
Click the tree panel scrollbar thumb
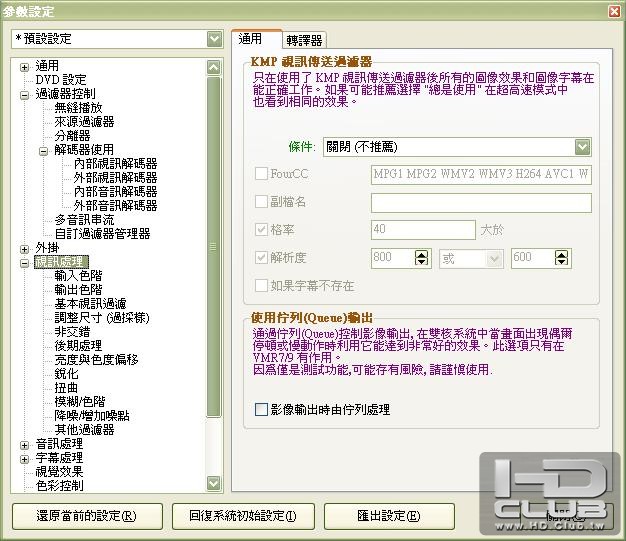[214, 247]
